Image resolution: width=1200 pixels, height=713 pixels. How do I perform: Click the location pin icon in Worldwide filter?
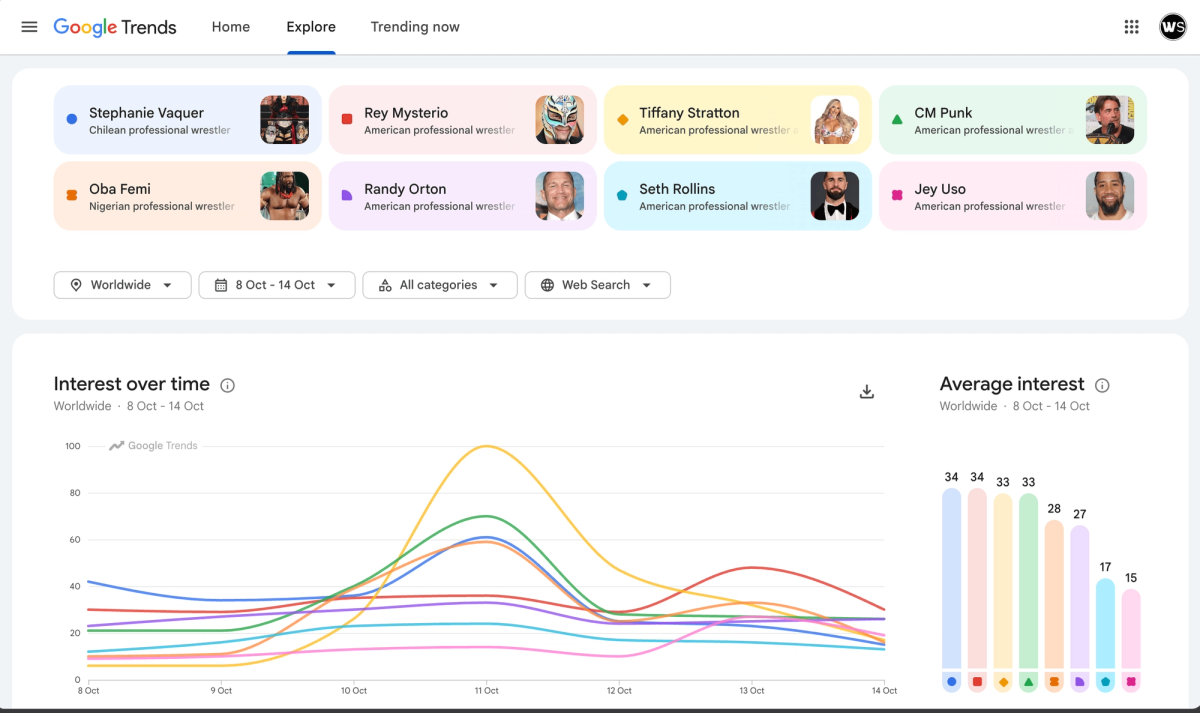tap(76, 285)
